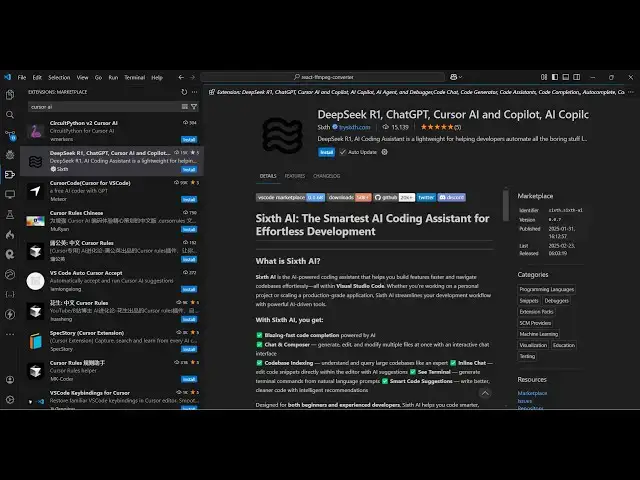Clear the extensions search results
This screenshot has height=480, width=640.
pos(184,107)
